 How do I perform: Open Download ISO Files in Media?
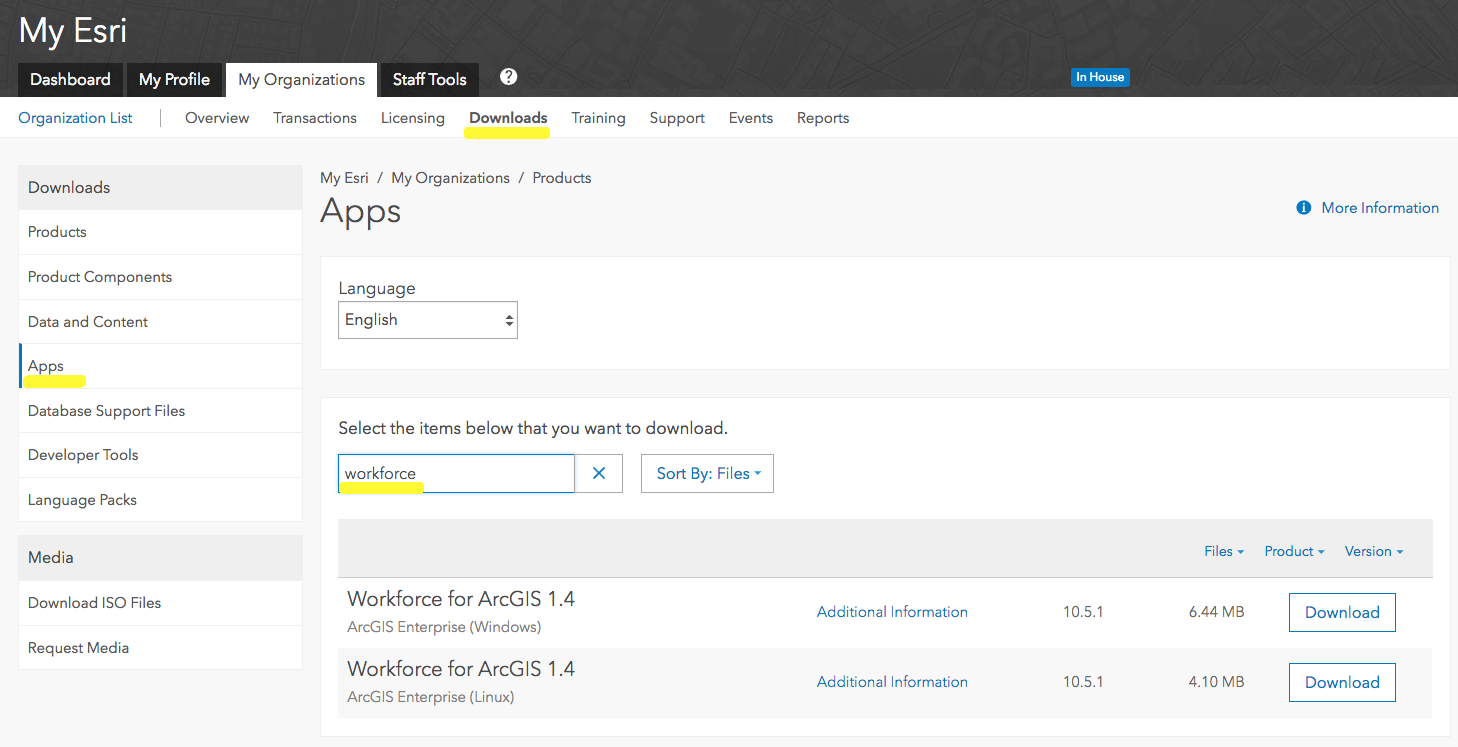[x=94, y=603]
